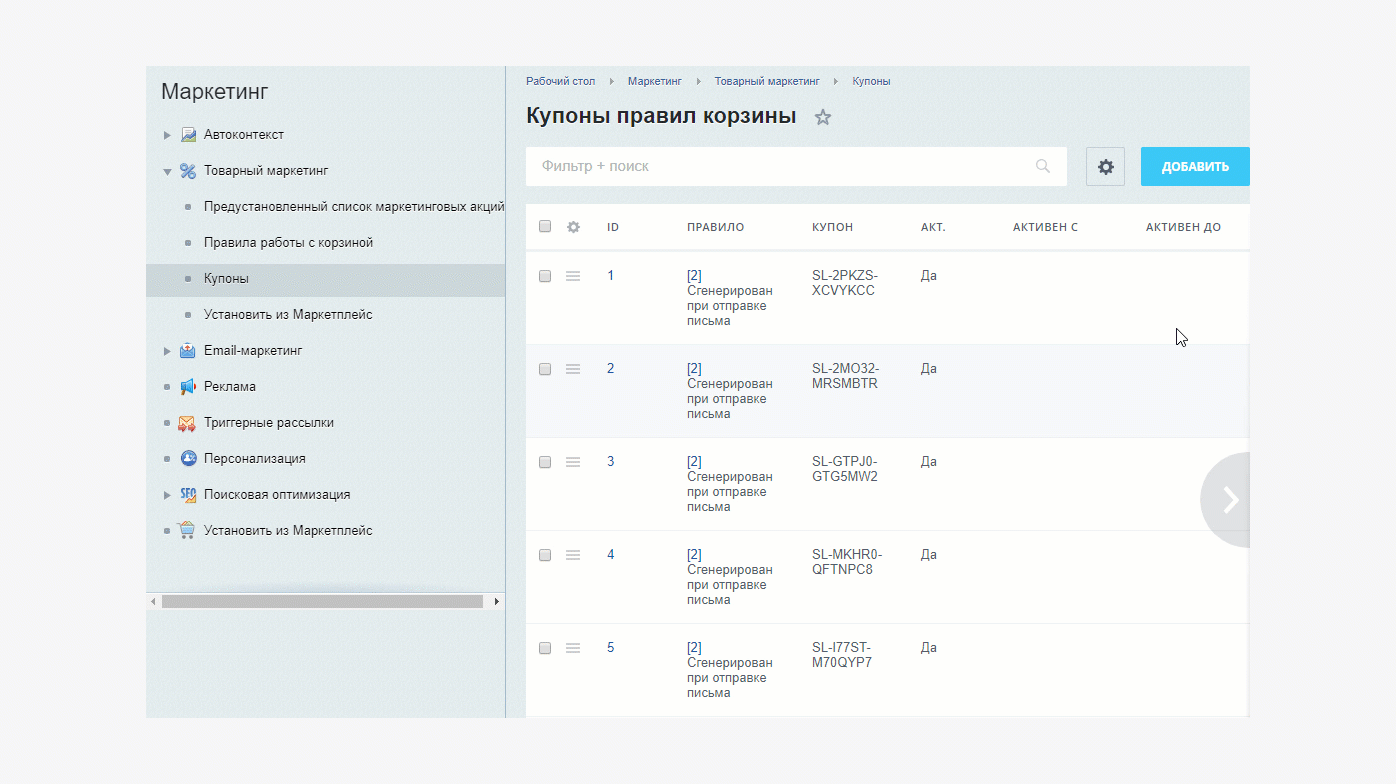Image resolution: width=1396 pixels, height=784 pixels.
Task: Select the checkbox for coupon row 5
Action: coord(545,648)
